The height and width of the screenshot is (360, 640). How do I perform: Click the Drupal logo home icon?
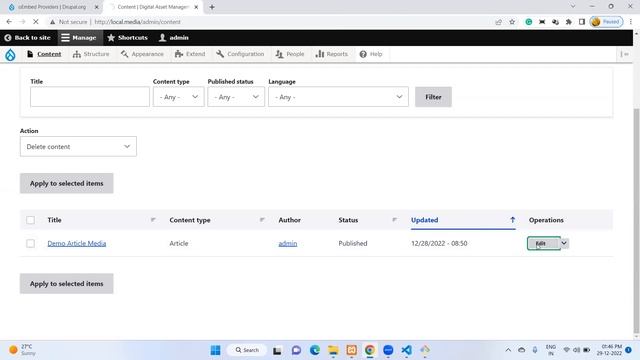(x=10, y=54)
